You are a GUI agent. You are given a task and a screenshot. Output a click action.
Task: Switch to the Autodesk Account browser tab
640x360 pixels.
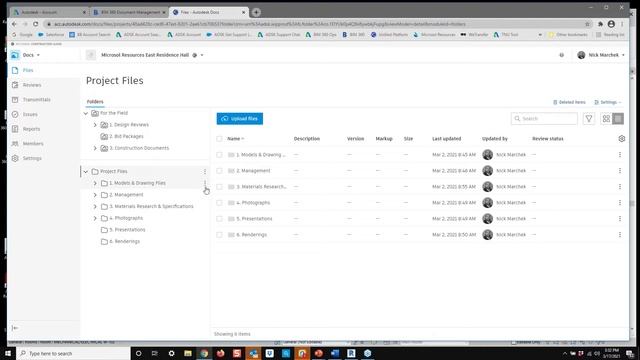(48, 12)
